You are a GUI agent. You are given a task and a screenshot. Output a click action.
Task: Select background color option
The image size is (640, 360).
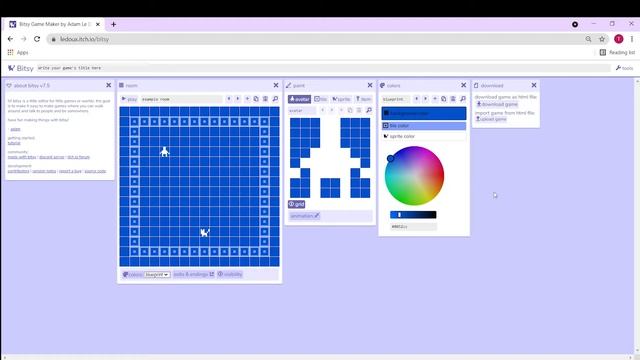click(x=424, y=113)
